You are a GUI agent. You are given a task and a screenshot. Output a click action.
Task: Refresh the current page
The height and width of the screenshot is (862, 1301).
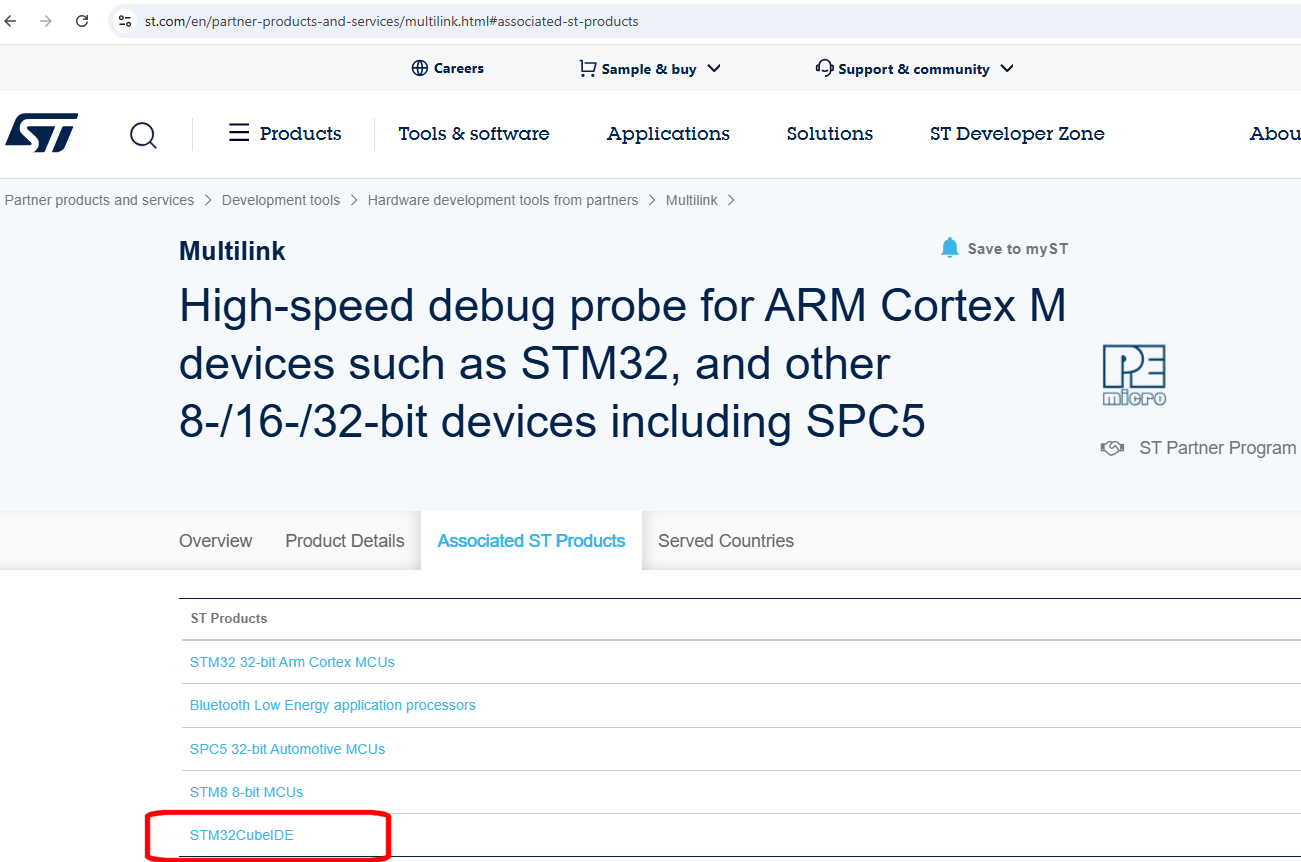coord(82,20)
